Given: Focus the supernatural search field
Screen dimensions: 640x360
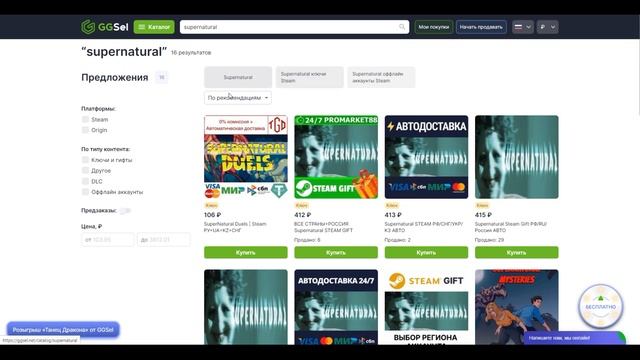Looking at the screenshot, I should coord(294,27).
